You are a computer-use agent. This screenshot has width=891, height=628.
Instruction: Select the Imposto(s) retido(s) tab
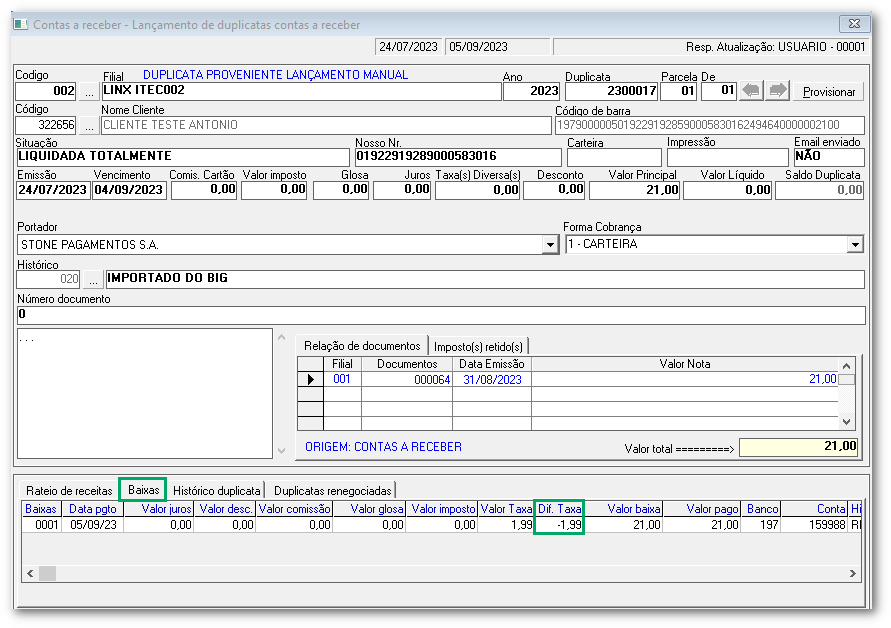[477, 346]
